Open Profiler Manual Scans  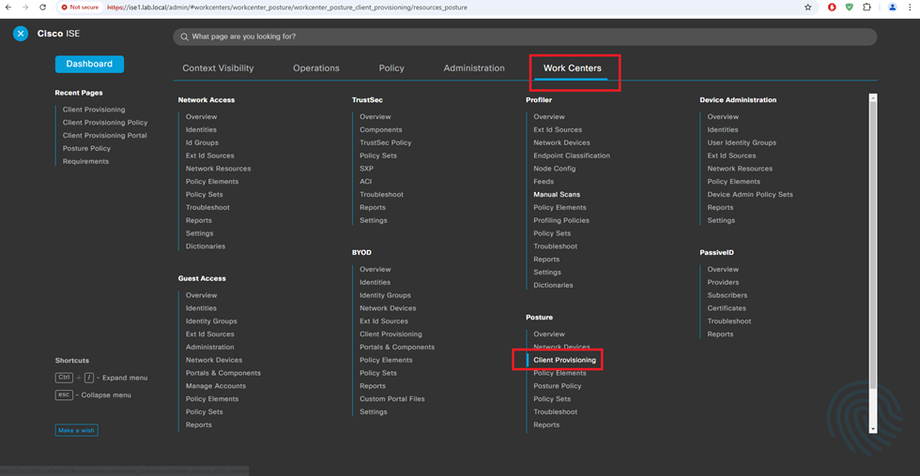[557, 194]
